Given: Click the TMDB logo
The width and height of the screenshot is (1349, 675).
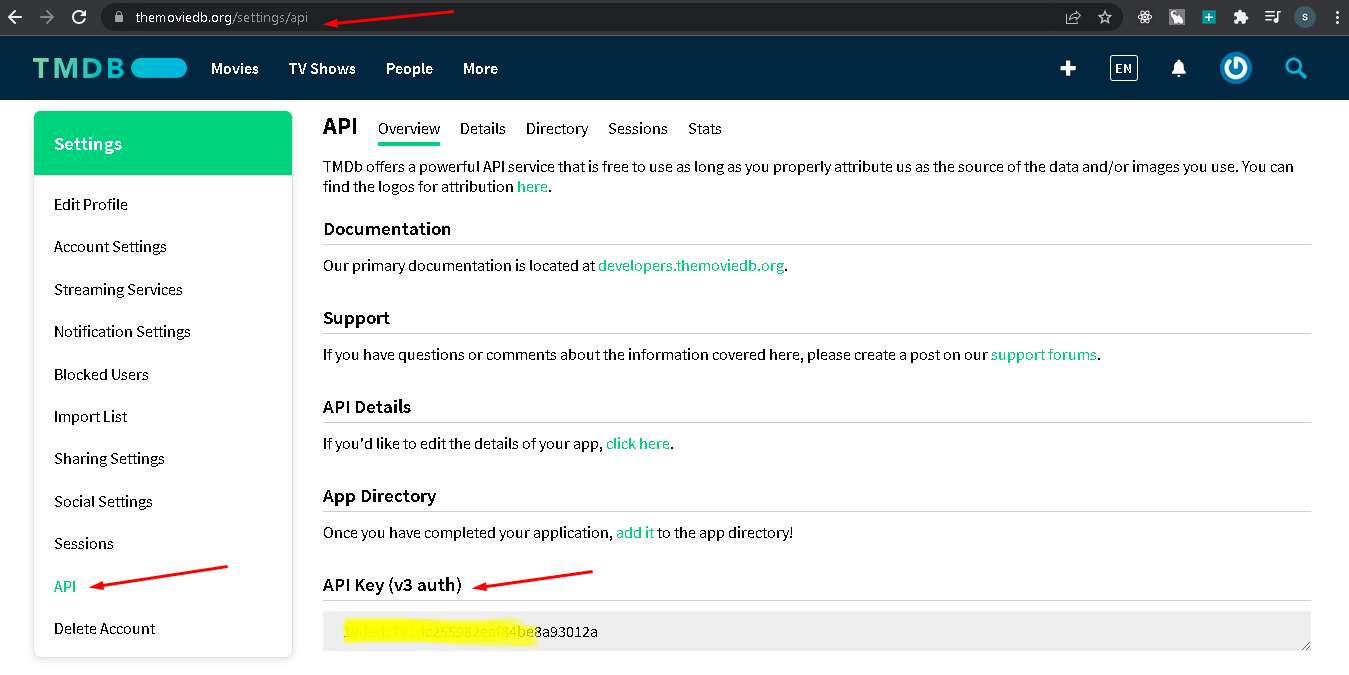Looking at the screenshot, I should [x=110, y=68].
